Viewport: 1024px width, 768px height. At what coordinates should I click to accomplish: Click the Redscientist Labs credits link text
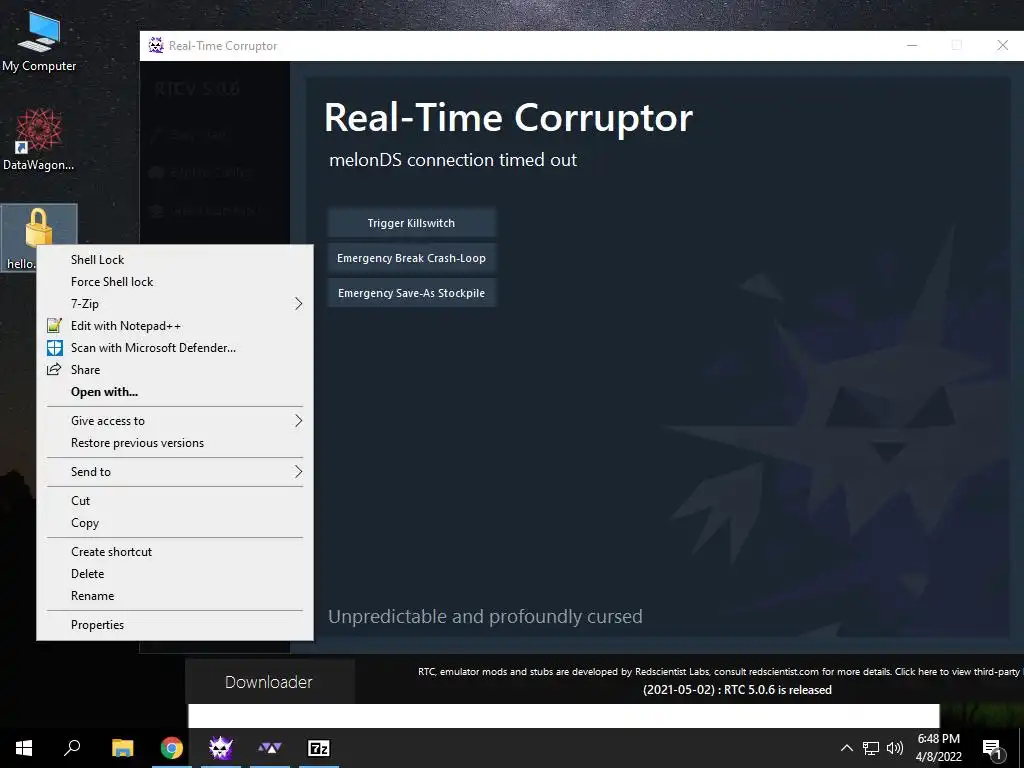coord(718,671)
